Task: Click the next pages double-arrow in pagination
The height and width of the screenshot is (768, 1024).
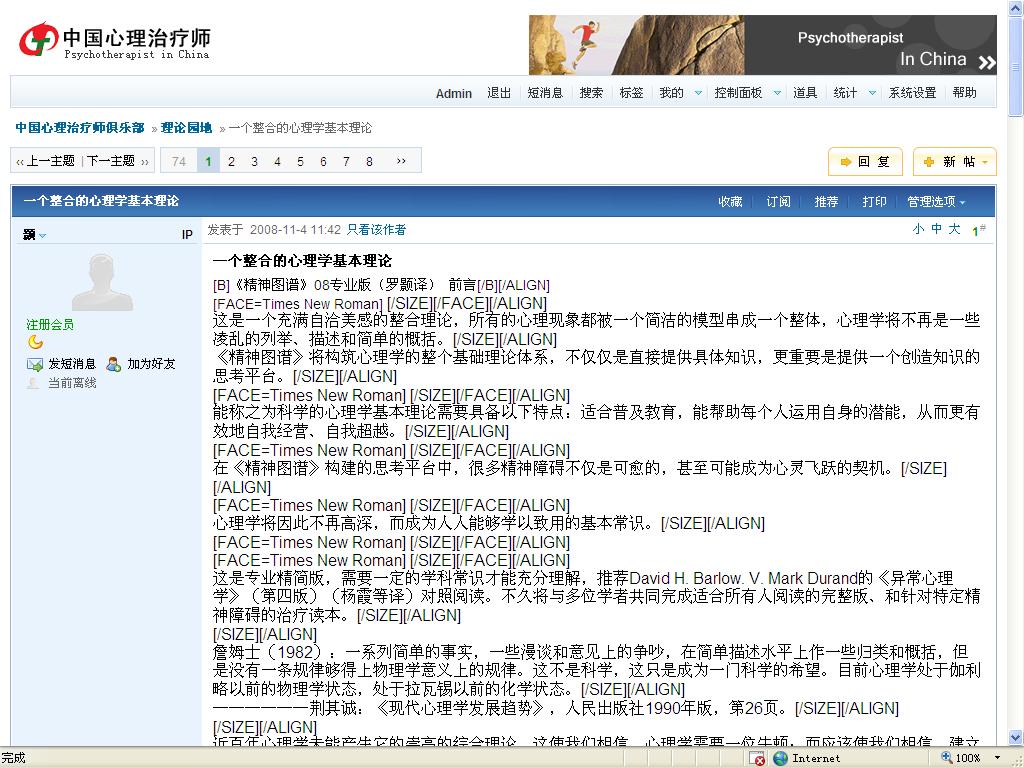Action: point(401,161)
